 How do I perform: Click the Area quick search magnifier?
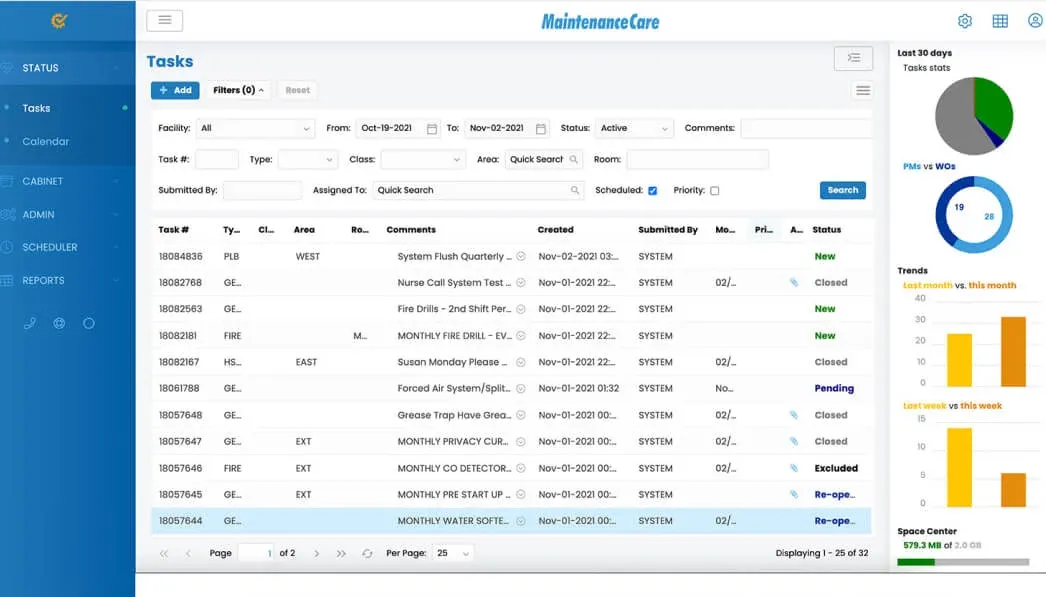coord(573,159)
